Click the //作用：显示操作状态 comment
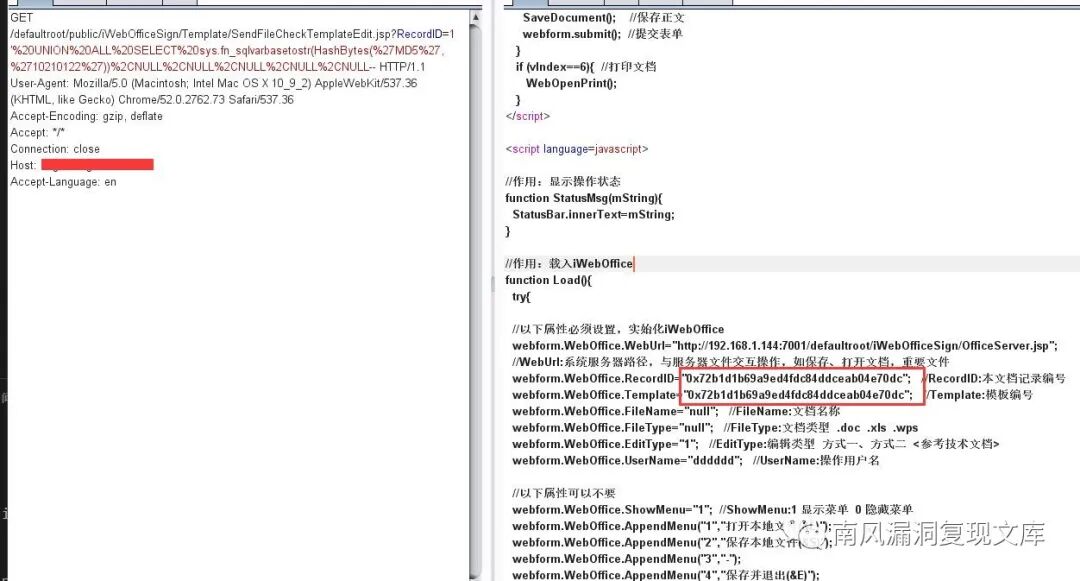 563,182
